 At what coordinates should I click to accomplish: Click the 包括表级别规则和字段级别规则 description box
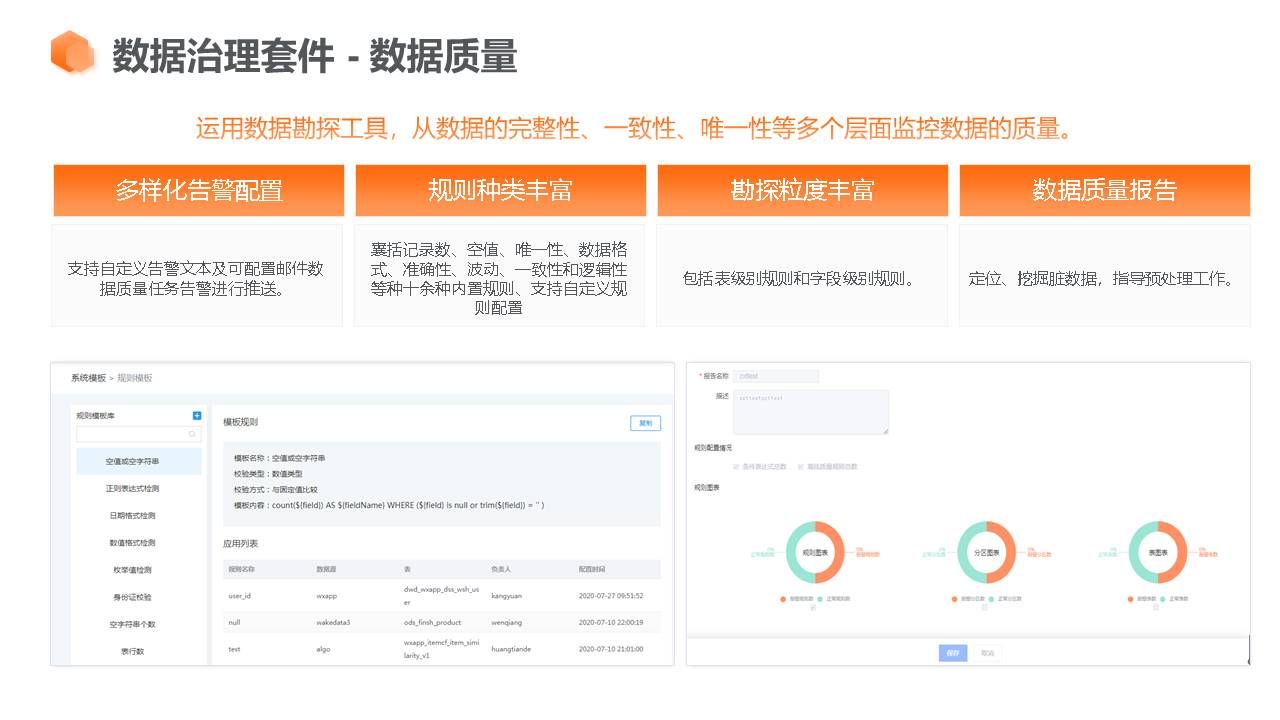coord(802,276)
